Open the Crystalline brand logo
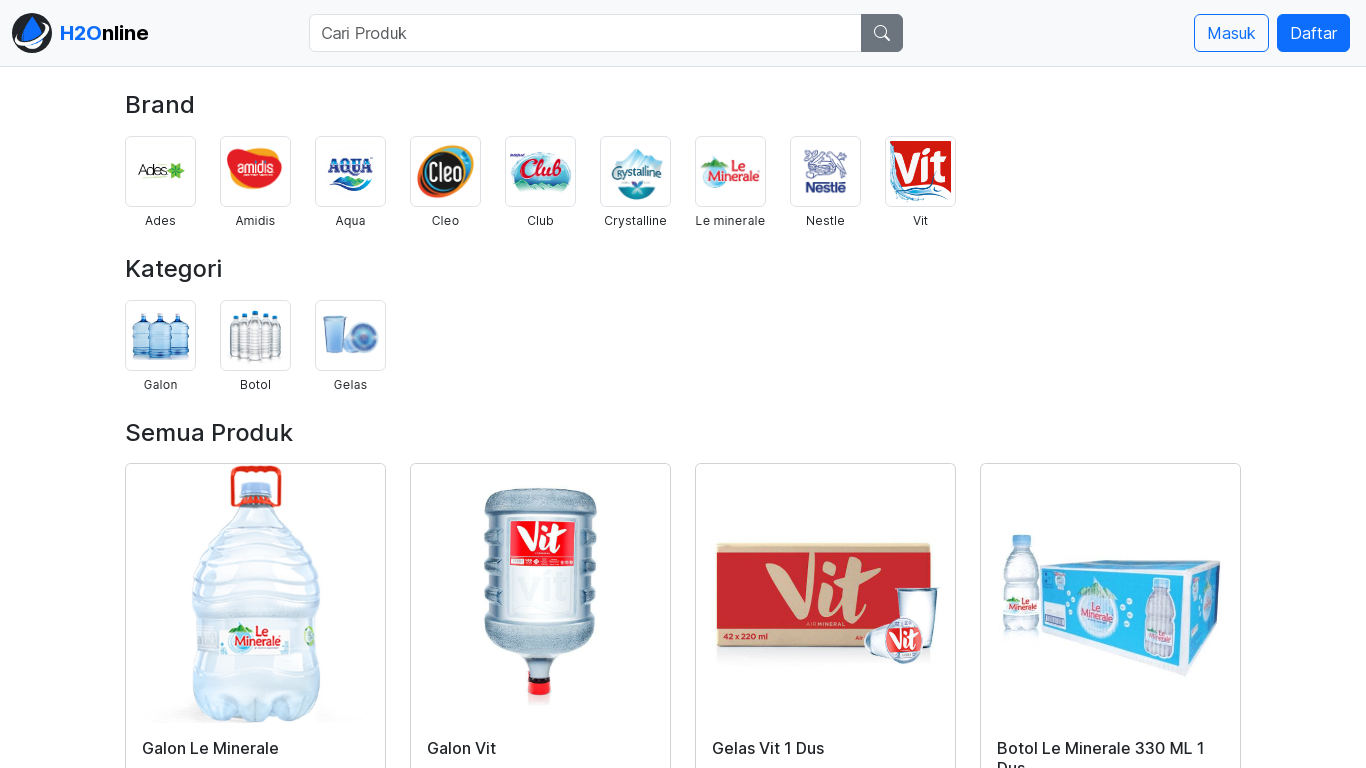1366x768 pixels. pyautogui.click(x=635, y=171)
